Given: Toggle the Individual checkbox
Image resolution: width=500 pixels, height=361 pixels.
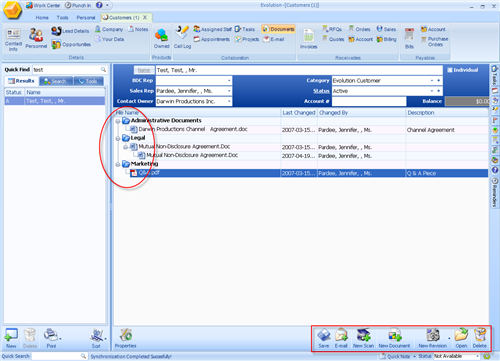Looking at the screenshot, I should click(x=450, y=70).
